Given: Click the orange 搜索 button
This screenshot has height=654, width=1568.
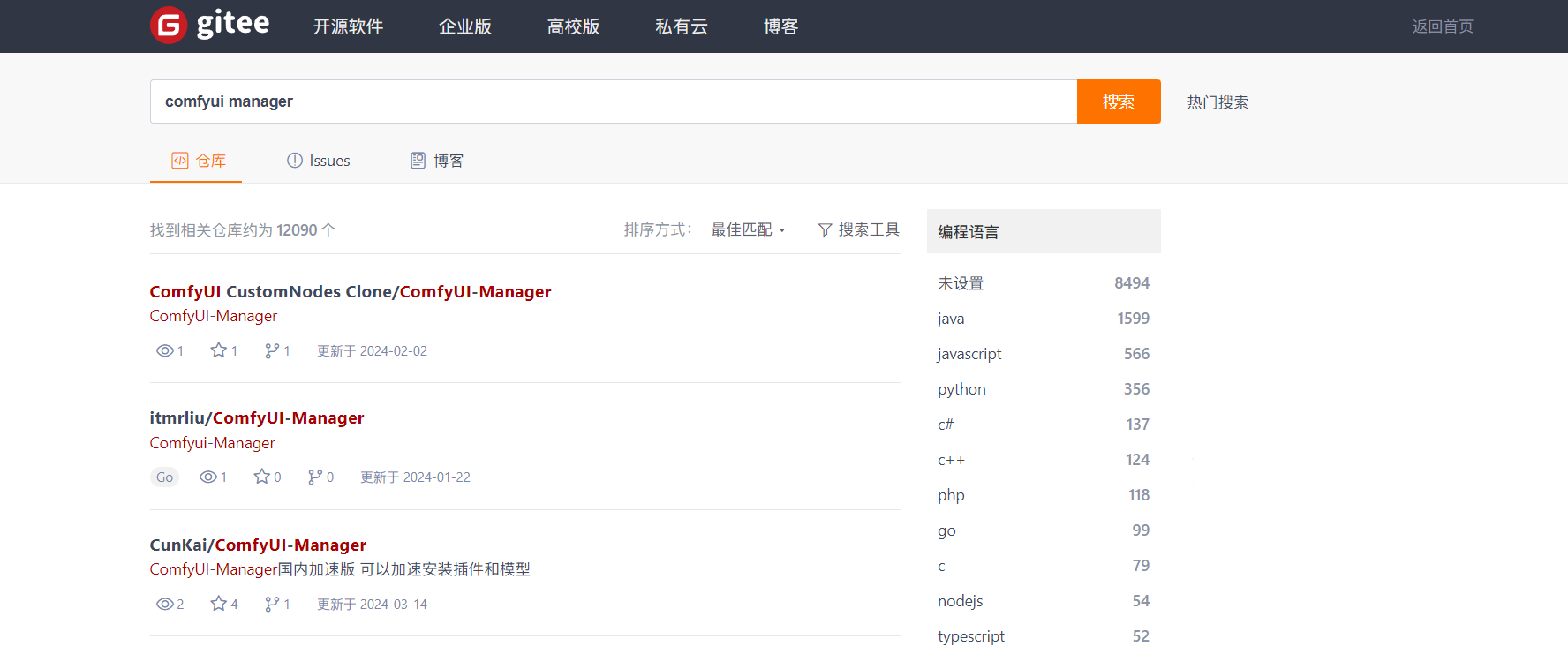Looking at the screenshot, I should click(x=1119, y=101).
